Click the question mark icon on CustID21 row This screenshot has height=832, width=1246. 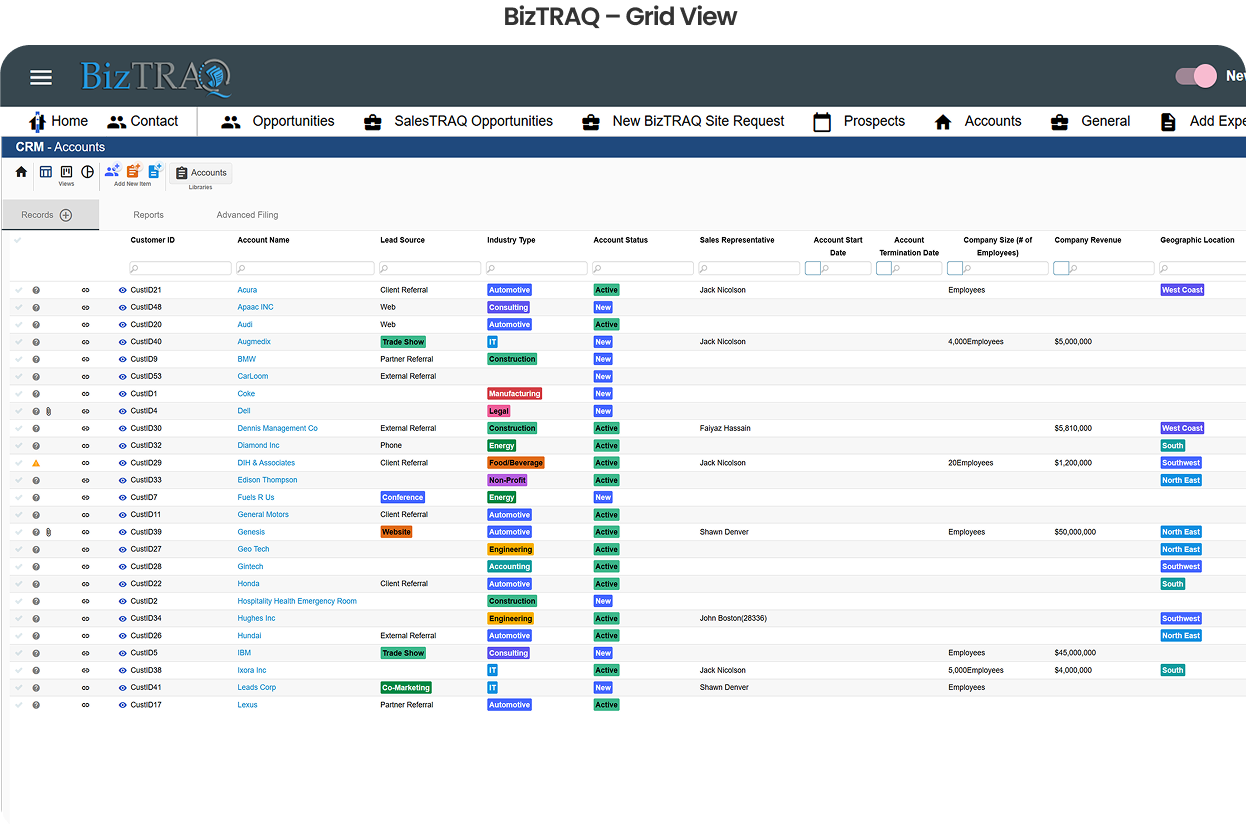click(36, 290)
